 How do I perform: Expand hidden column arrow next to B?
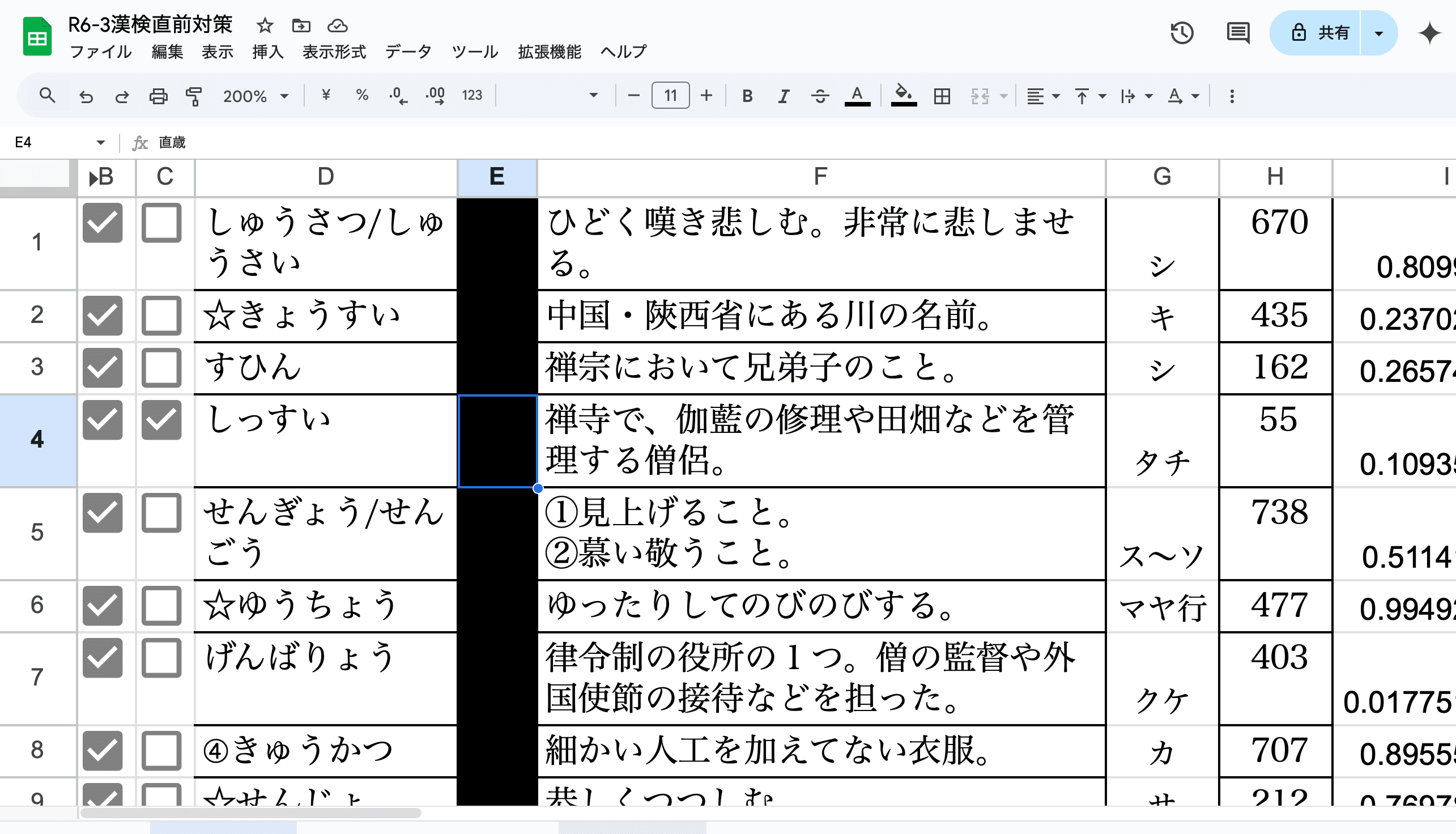click(92, 178)
